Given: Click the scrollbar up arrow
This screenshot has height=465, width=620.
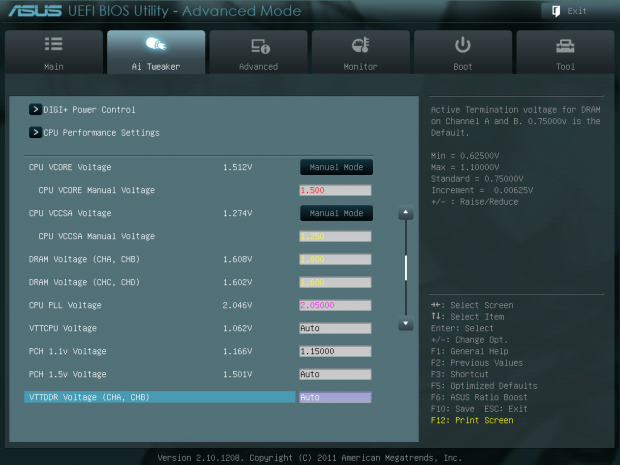Looking at the screenshot, I should coord(406,213).
